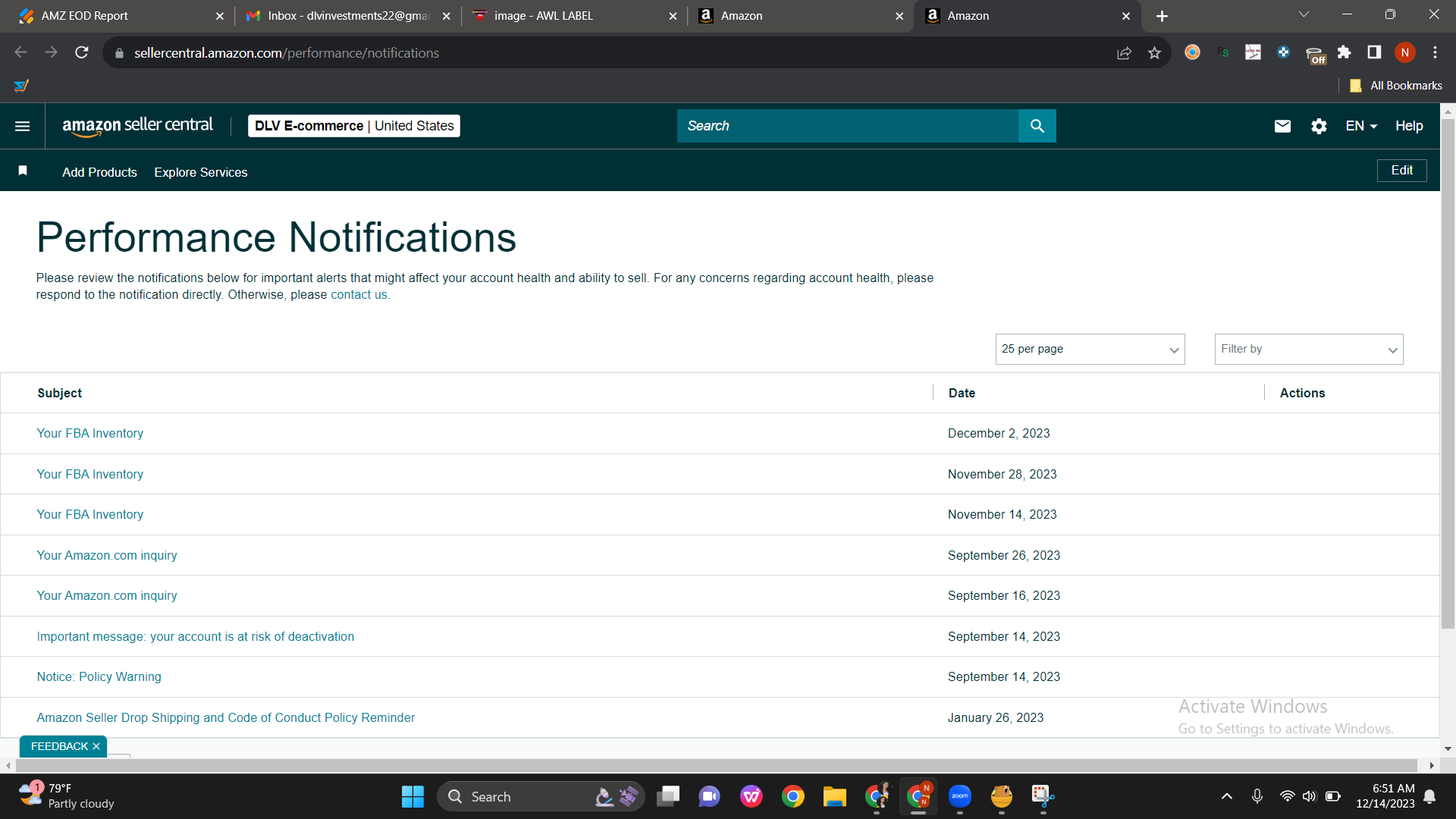Open the Drop Shipping Policy Reminder notification
The image size is (1456, 819).
(226, 717)
